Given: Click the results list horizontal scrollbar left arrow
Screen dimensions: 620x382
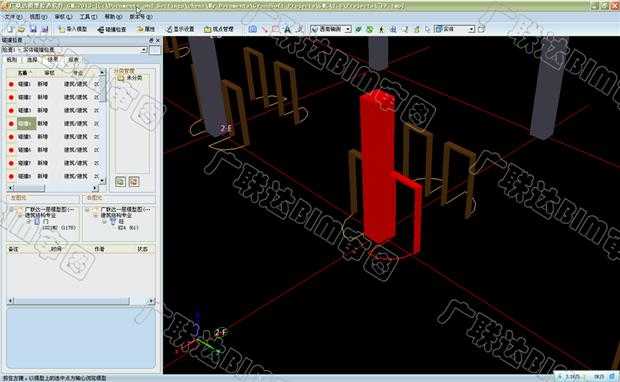Looking at the screenshot, I should click(10, 188).
